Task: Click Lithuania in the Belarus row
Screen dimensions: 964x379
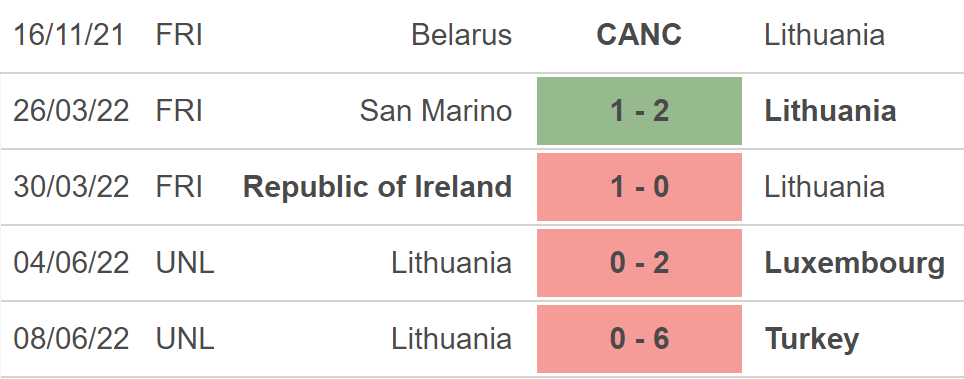Action: 824,35
